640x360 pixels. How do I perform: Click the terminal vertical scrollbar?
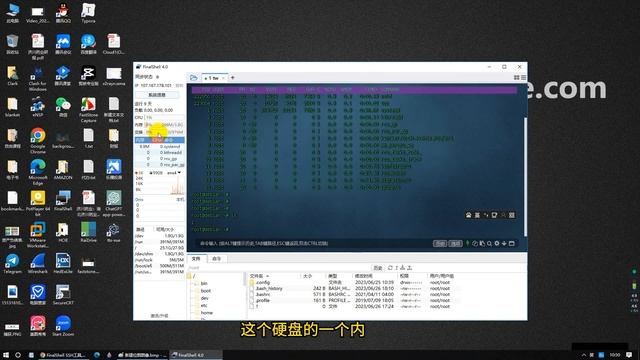click(525, 176)
